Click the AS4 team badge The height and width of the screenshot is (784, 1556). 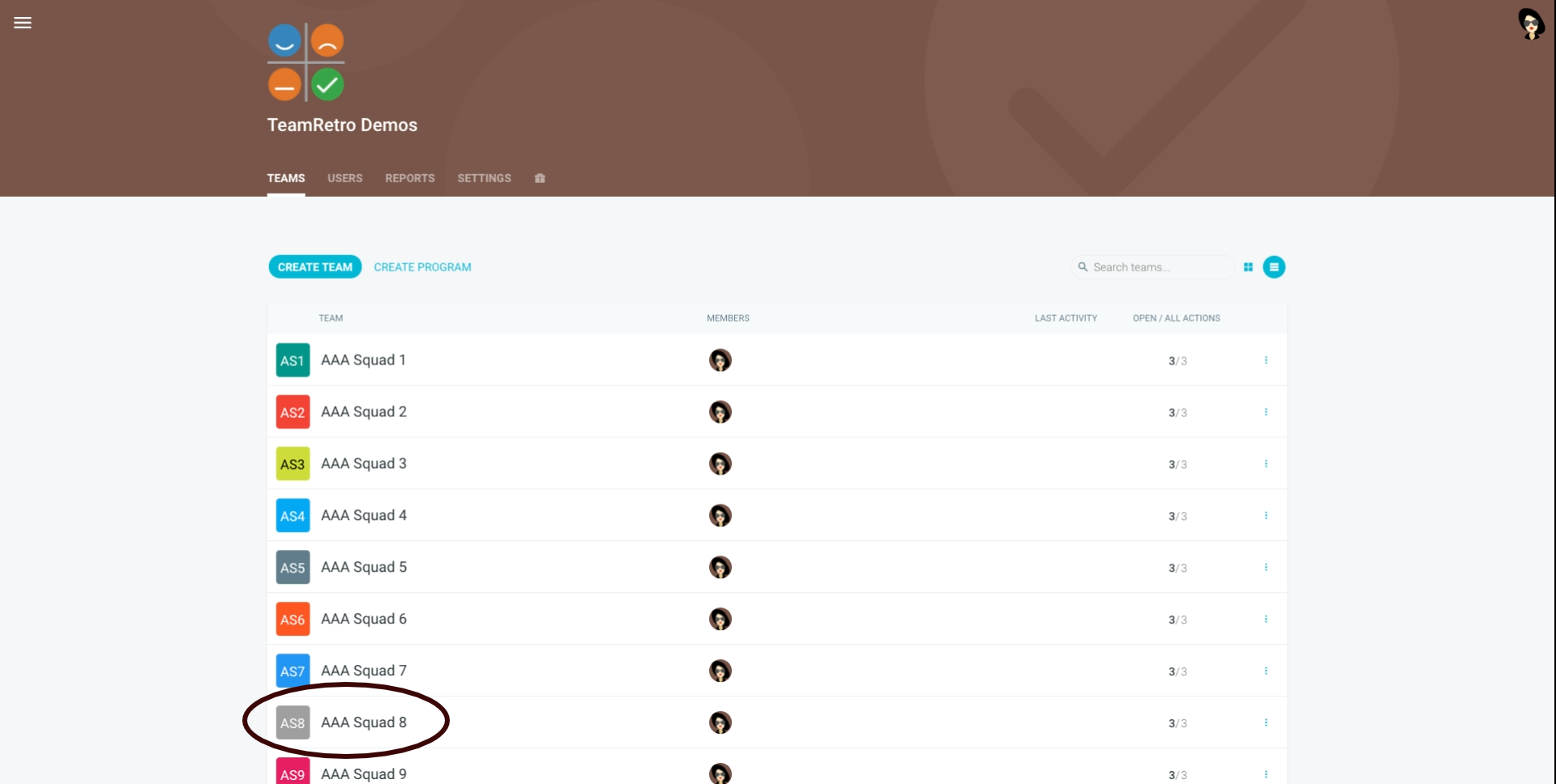click(293, 516)
